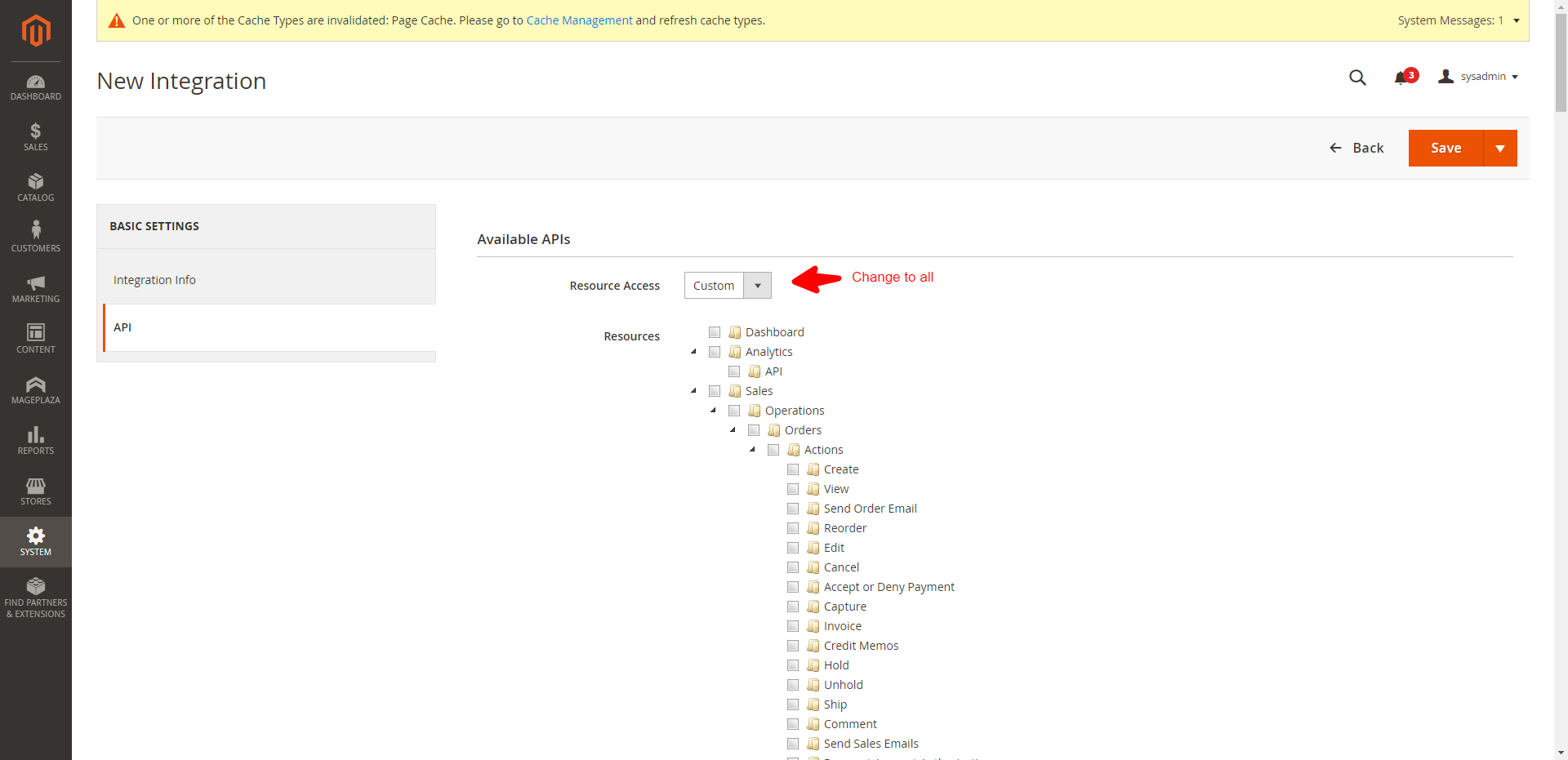
Task: Open Find Partners & Extensions icon
Action: pos(36,598)
